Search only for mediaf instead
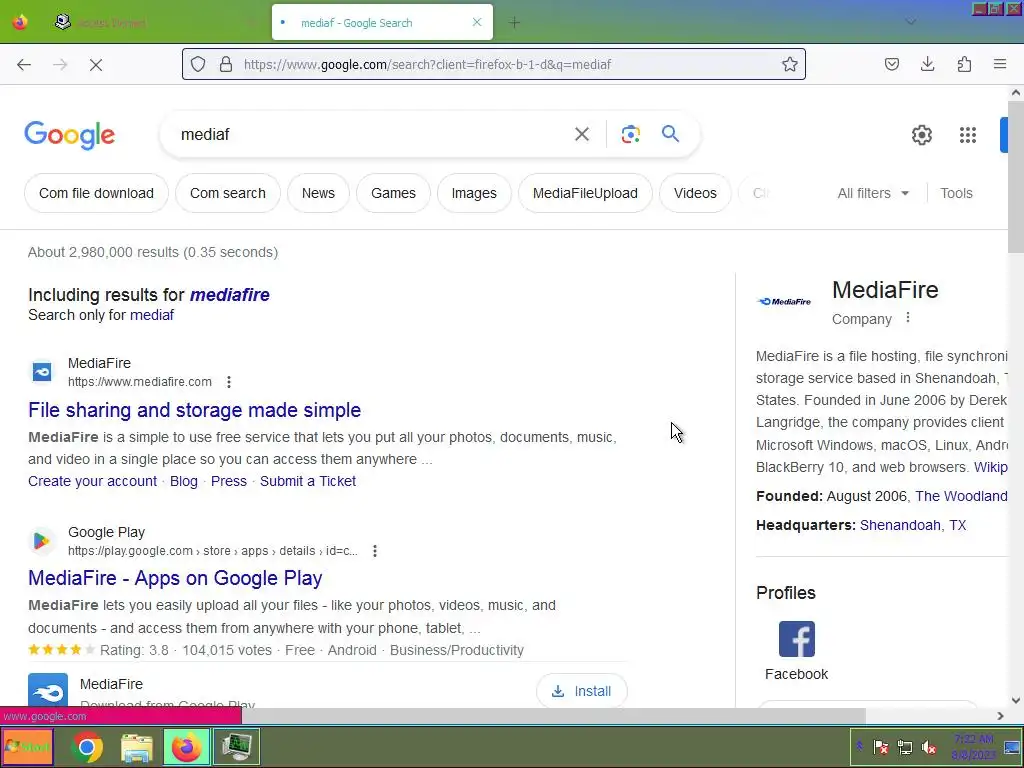The image size is (1024, 768). click(x=152, y=315)
